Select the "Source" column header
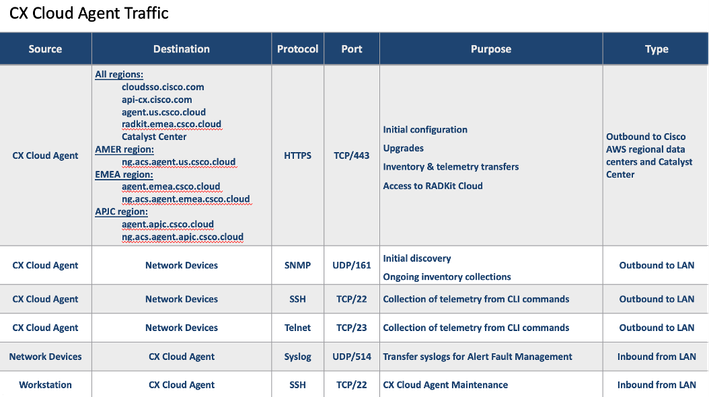 pyautogui.click(x=45, y=49)
